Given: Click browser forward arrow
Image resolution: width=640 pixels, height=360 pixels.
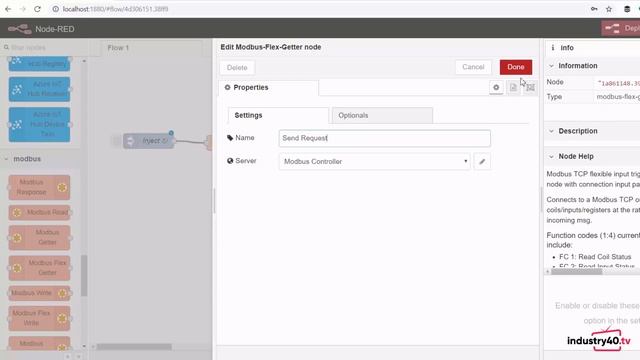Looking at the screenshot, I should click(x=22, y=9).
